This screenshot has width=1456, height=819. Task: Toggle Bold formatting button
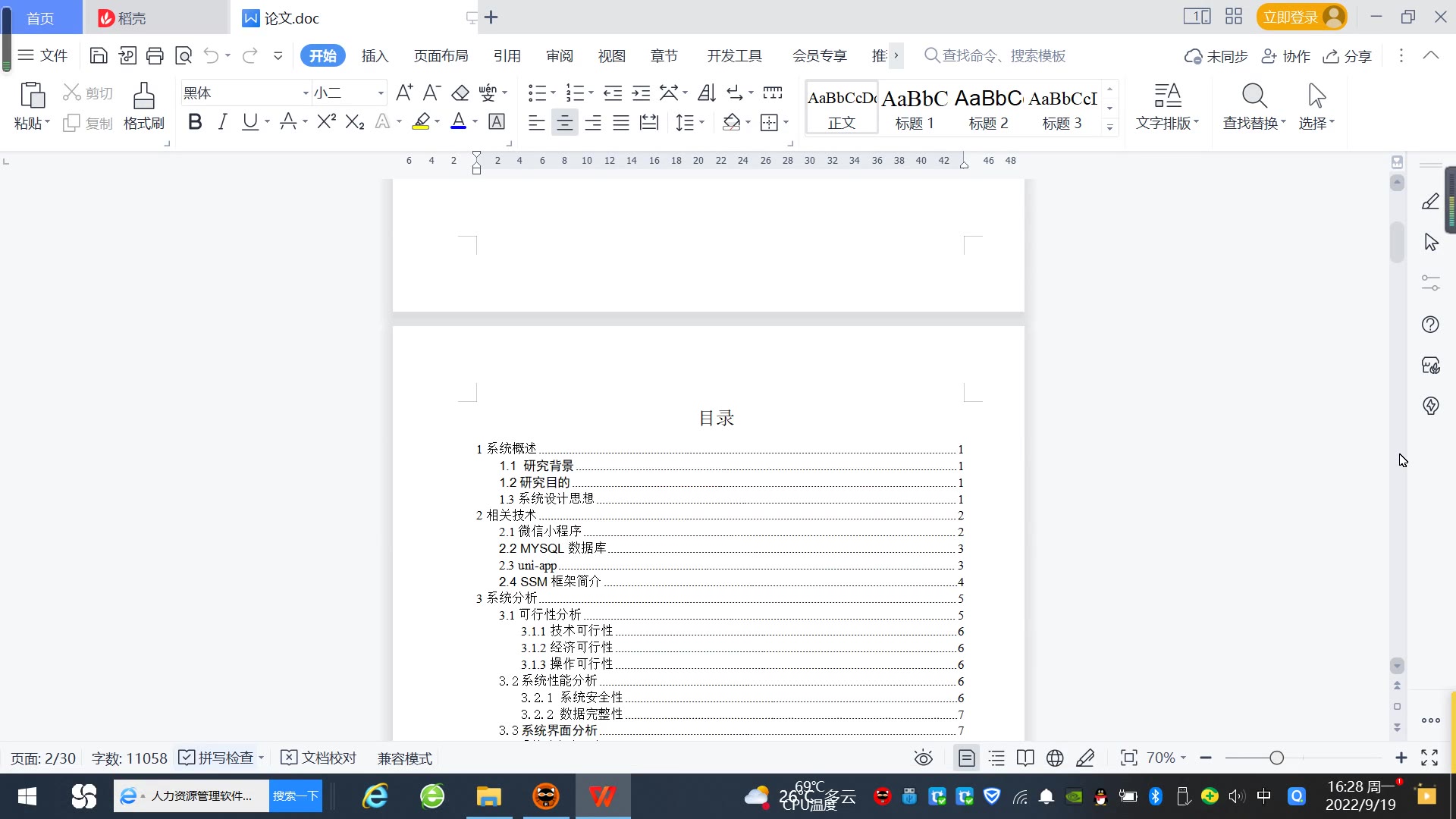click(195, 122)
